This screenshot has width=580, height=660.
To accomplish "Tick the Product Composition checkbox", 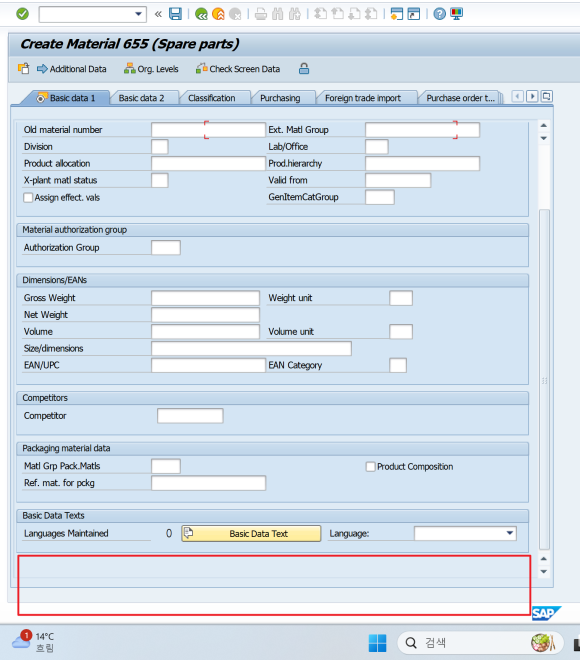I will [x=370, y=466].
